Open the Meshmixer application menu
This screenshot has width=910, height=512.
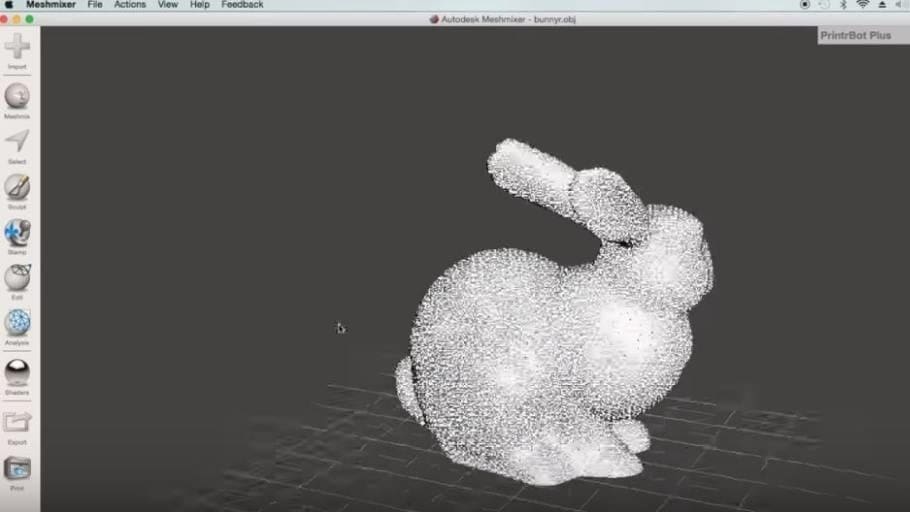(x=50, y=5)
